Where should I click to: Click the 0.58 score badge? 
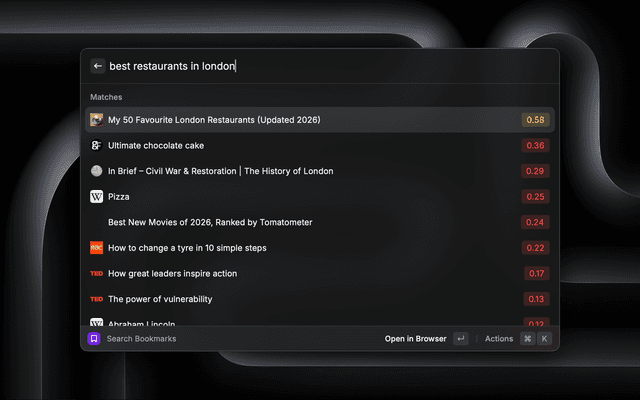pos(535,120)
